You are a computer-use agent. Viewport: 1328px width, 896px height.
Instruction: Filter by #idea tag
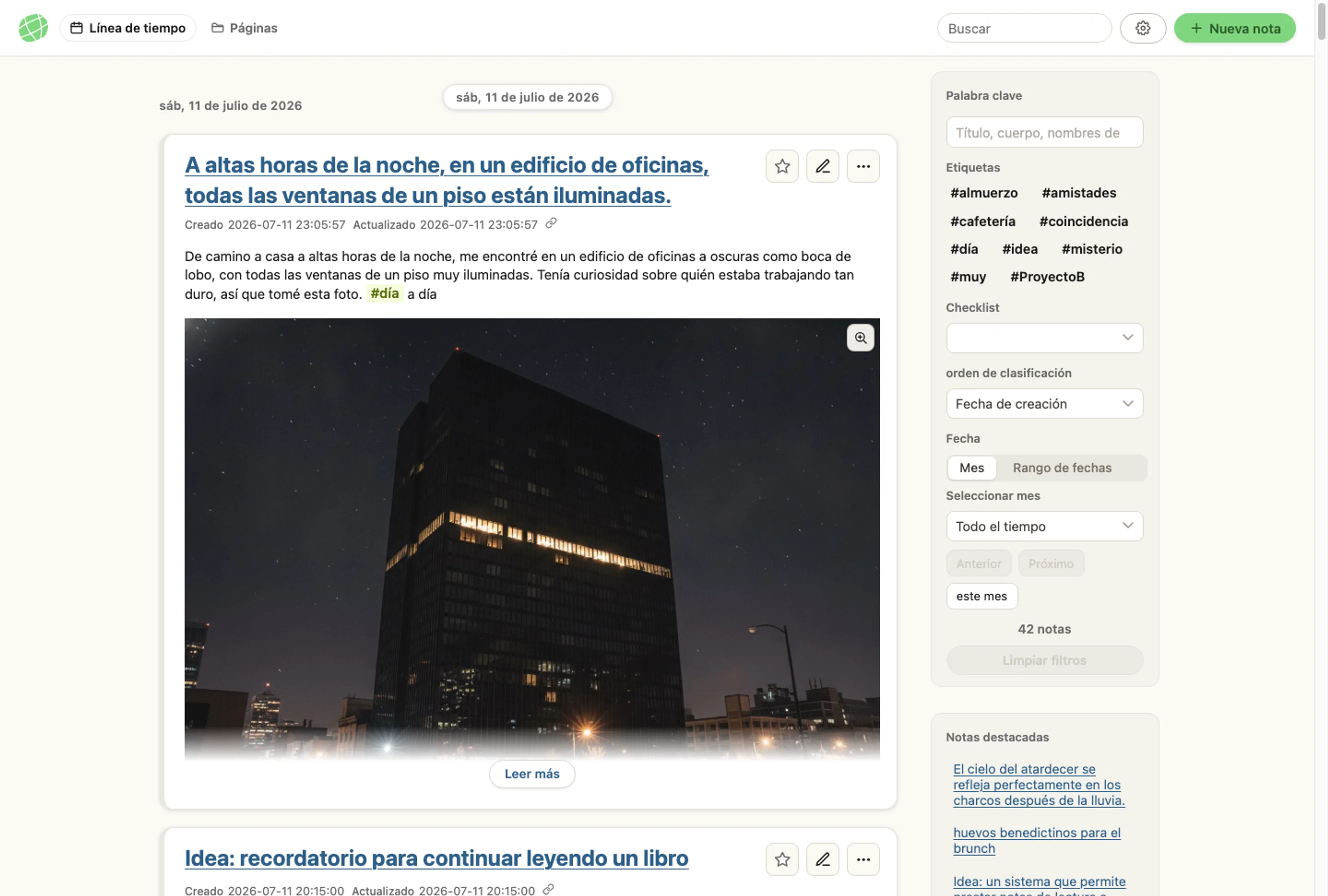click(1020, 249)
